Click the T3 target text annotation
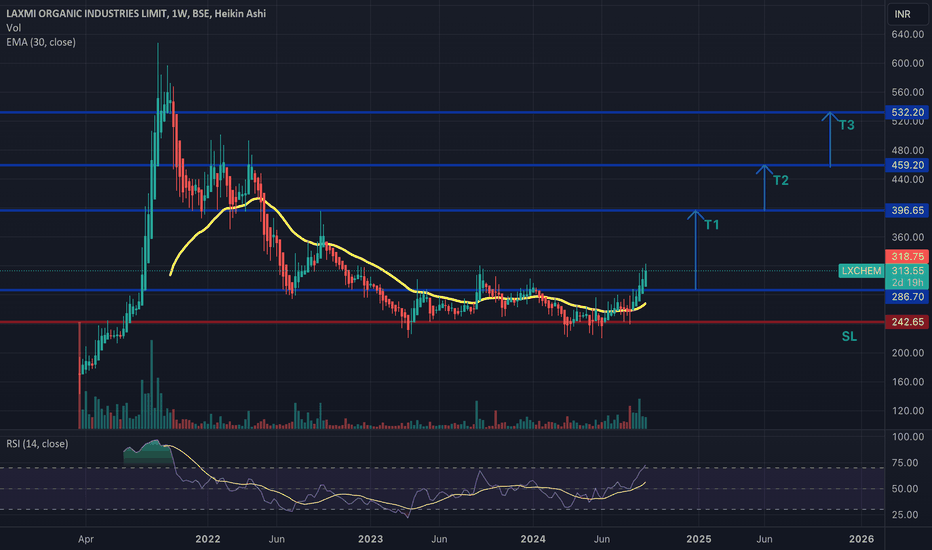The height and width of the screenshot is (550, 932). click(x=846, y=125)
